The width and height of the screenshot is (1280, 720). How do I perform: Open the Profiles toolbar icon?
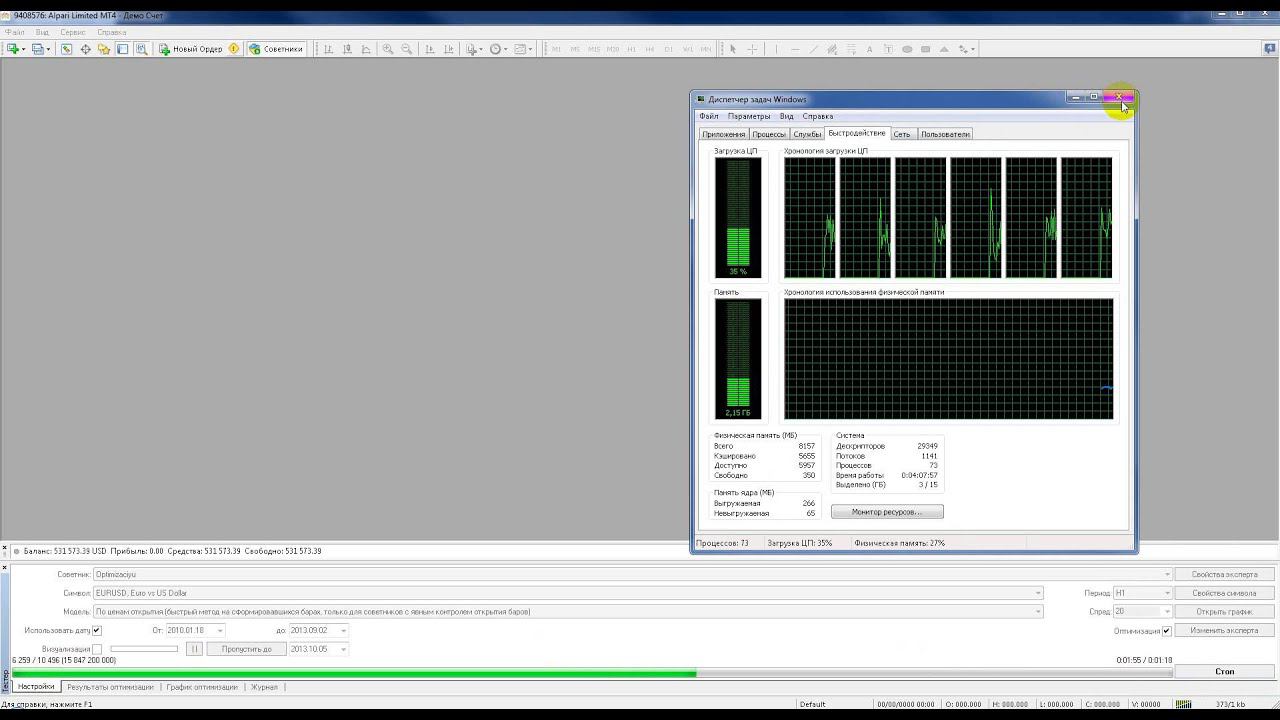40,49
